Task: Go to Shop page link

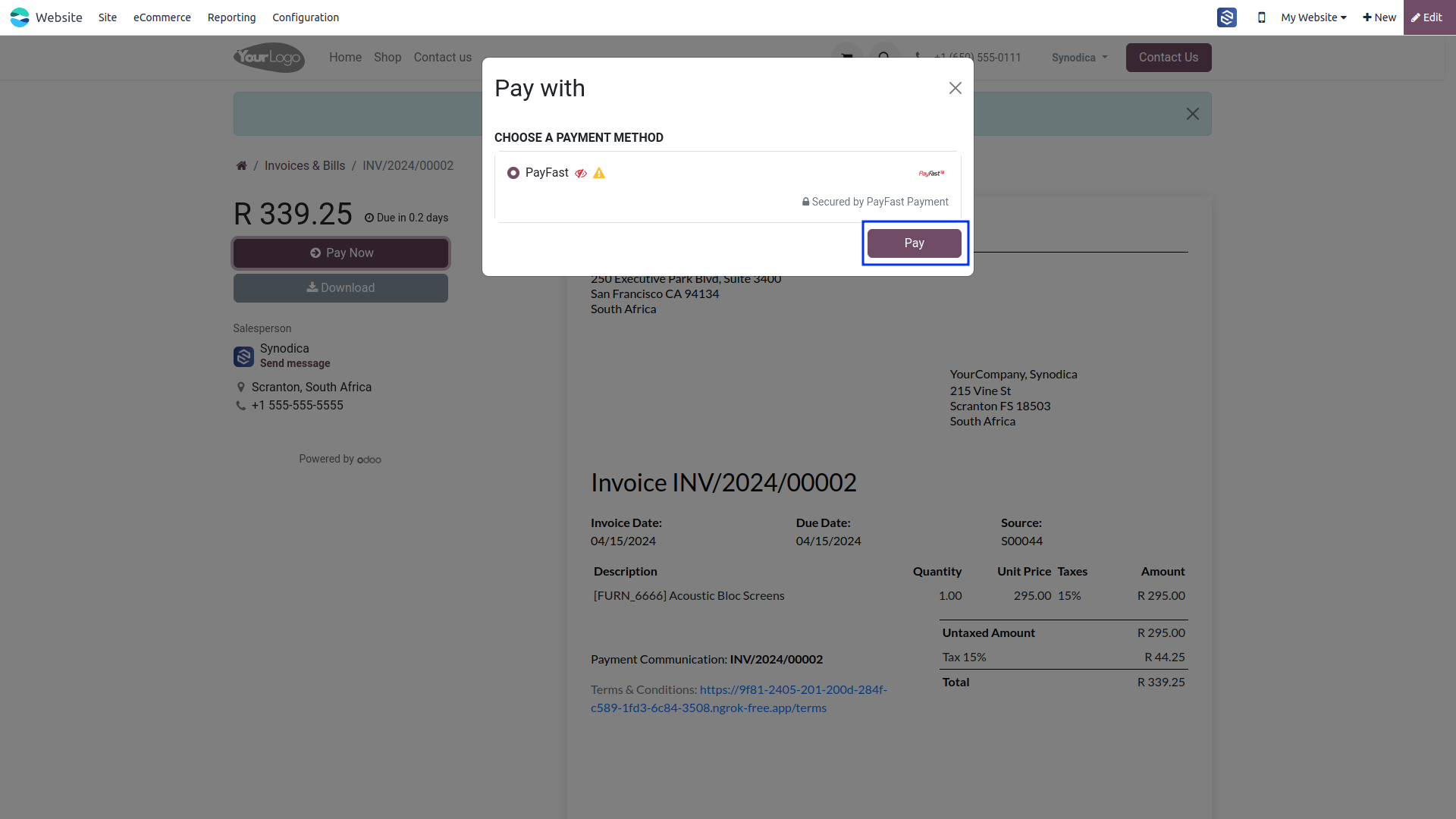Action: click(388, 58)
